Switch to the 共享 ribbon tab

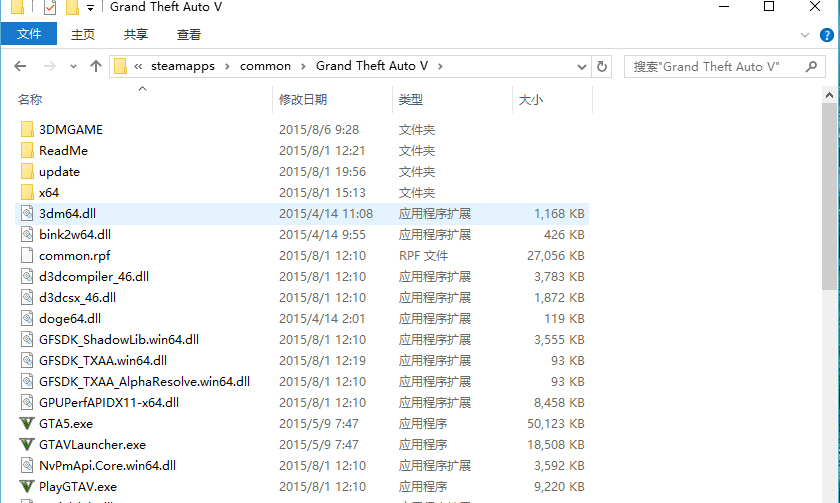coord(136,35)
